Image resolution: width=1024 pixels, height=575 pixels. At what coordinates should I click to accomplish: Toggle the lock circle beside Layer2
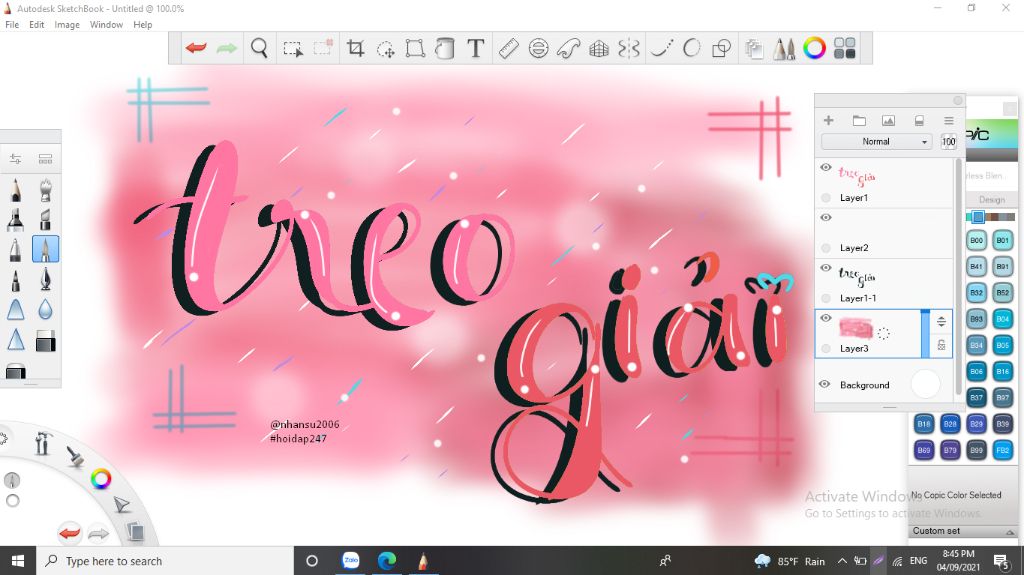point(826,248)
